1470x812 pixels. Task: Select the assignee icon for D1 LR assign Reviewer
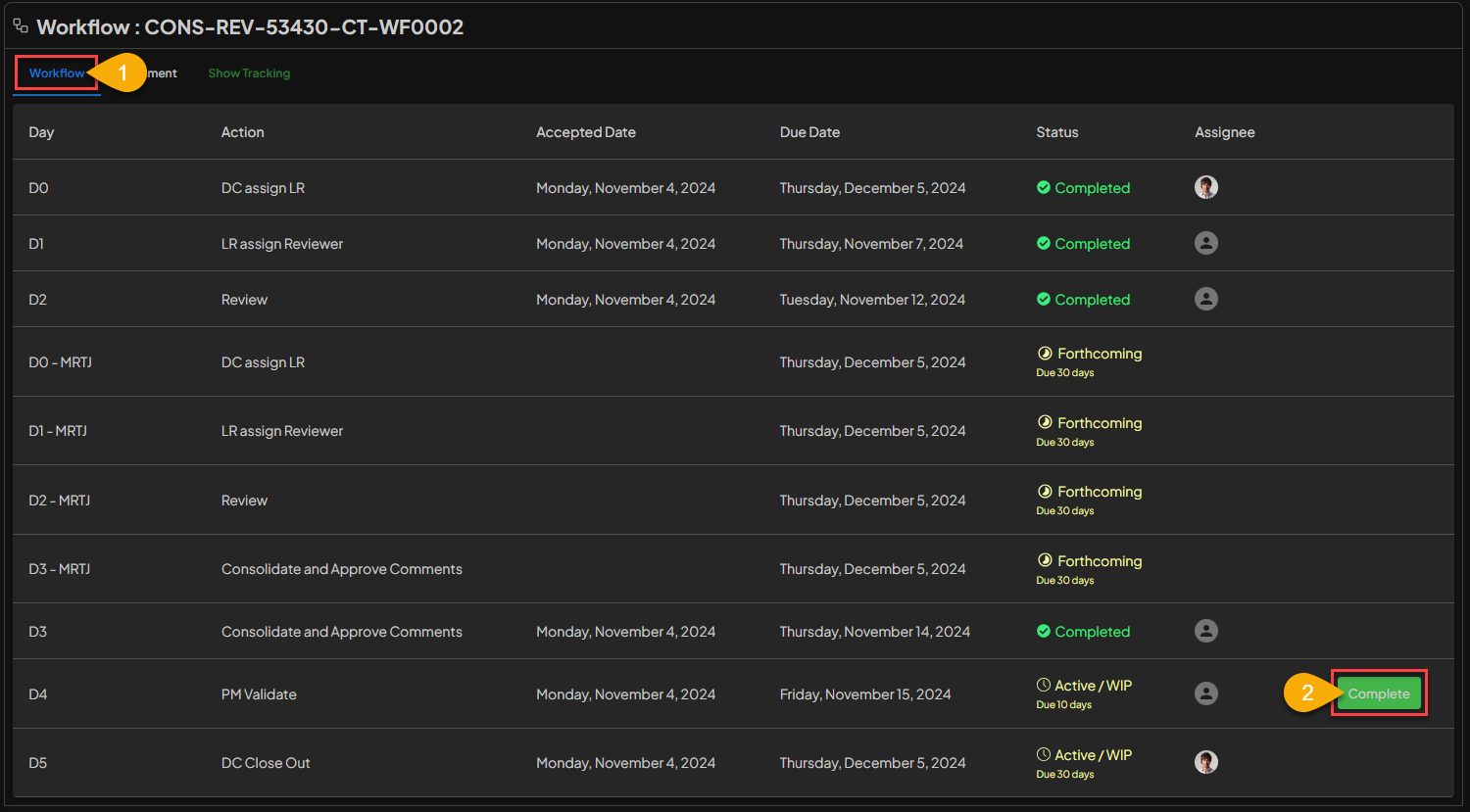1206,243
